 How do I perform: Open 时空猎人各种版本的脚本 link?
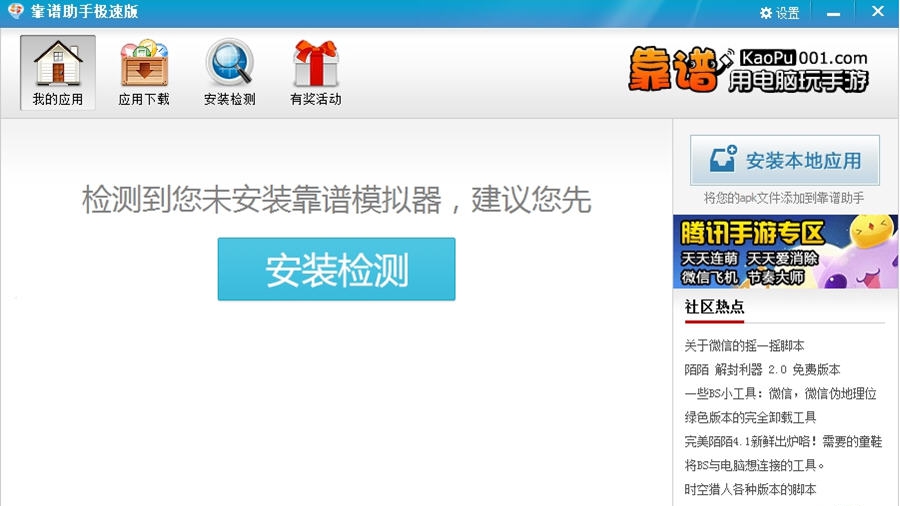point(750,489)
